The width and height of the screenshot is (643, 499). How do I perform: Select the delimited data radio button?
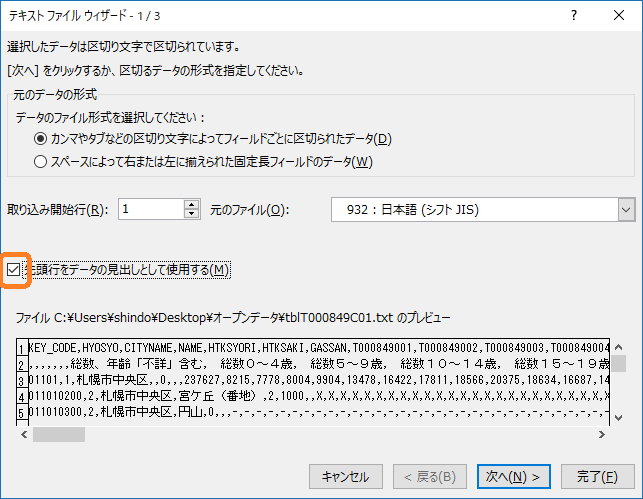click(41, 138)
